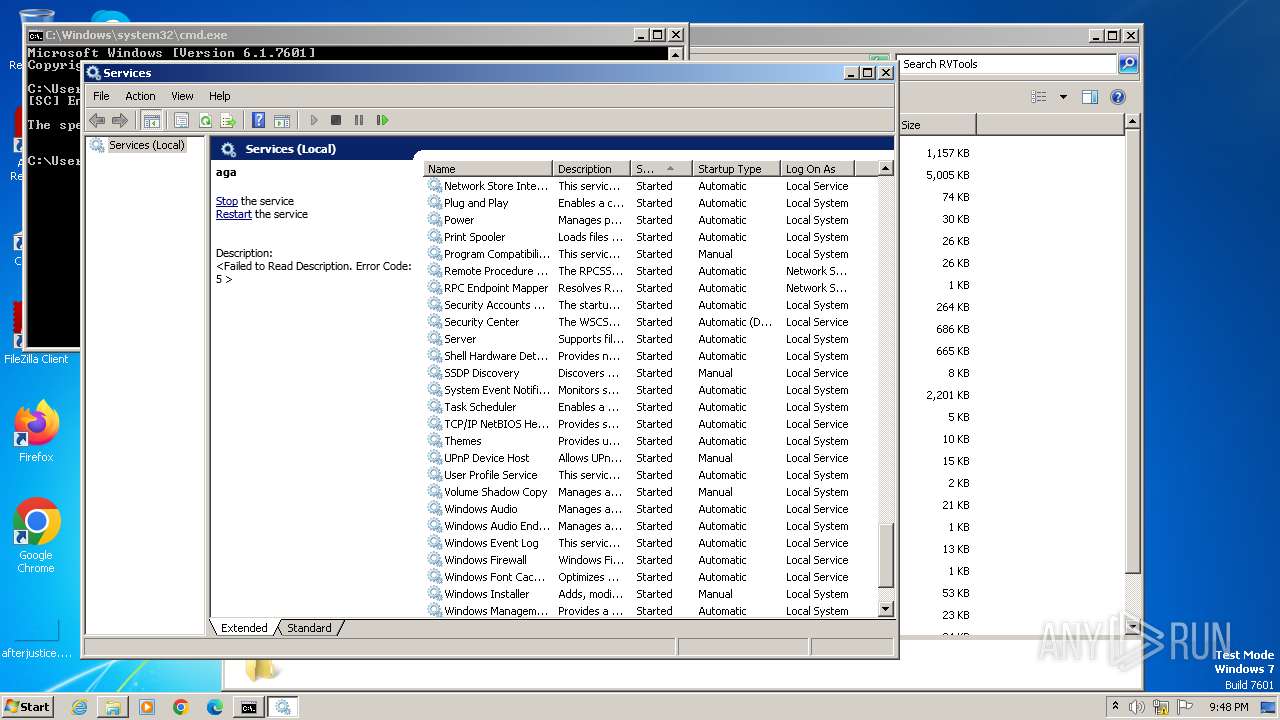
Task: Select the Server service row
Action: (x=650, y=339)
